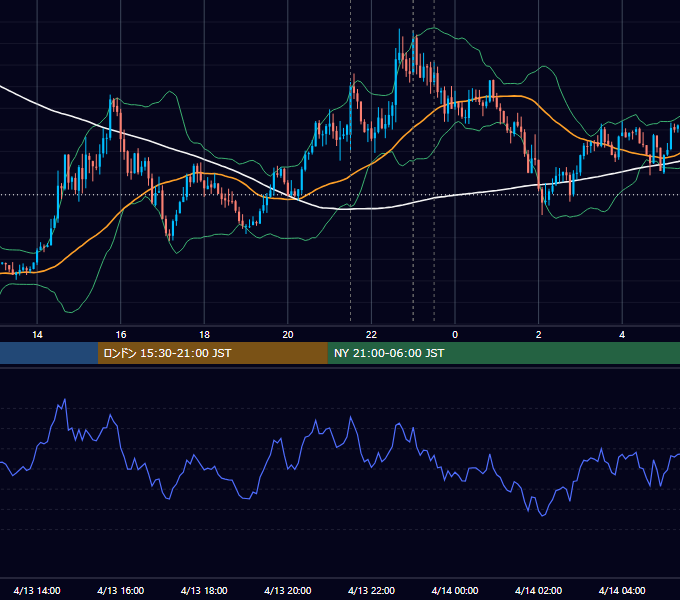This screenshot has width=680, height=600.
Task: Click the 4/13 16:00 time label
Action: click(x=121, y=590)
